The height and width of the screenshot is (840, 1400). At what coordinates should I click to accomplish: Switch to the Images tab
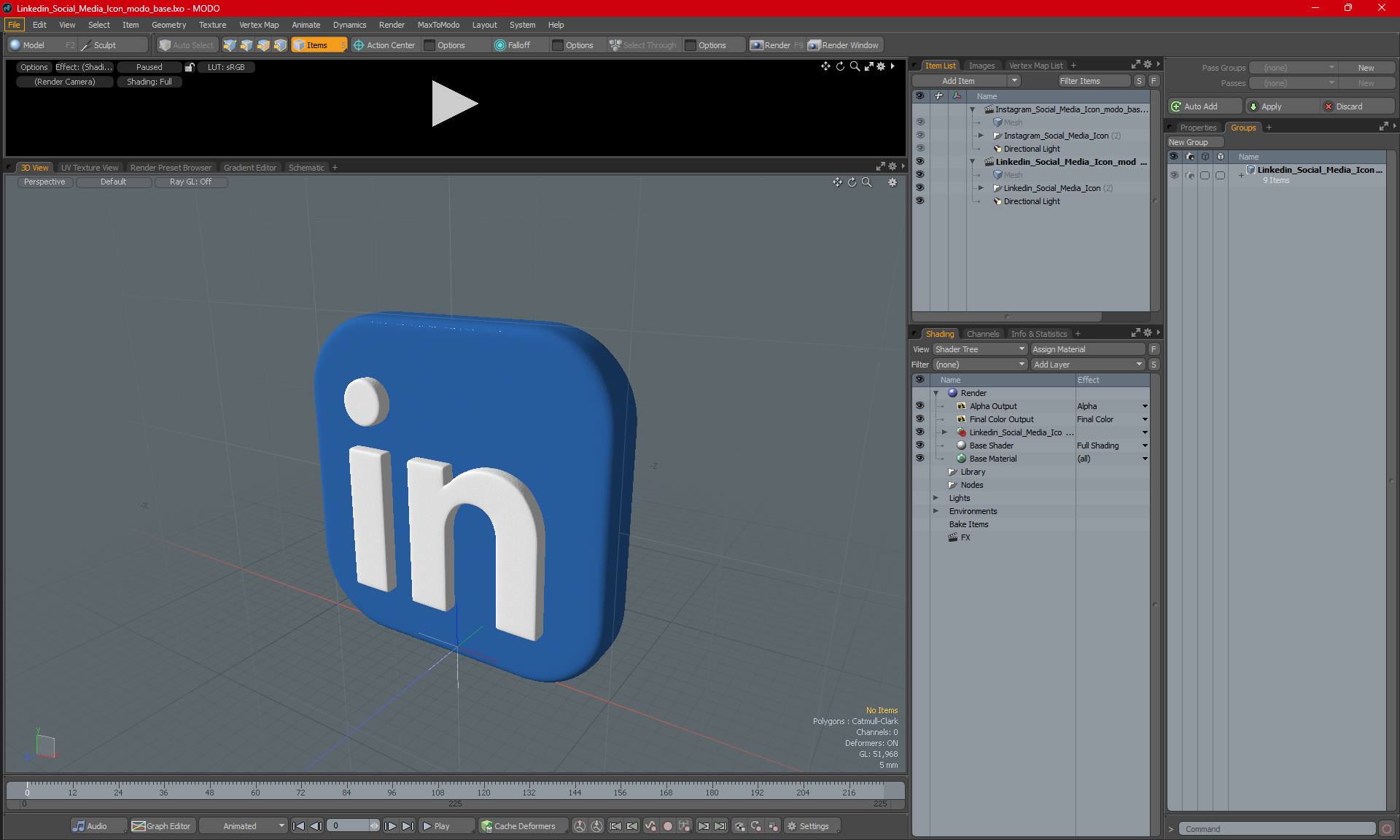[981, 66]
